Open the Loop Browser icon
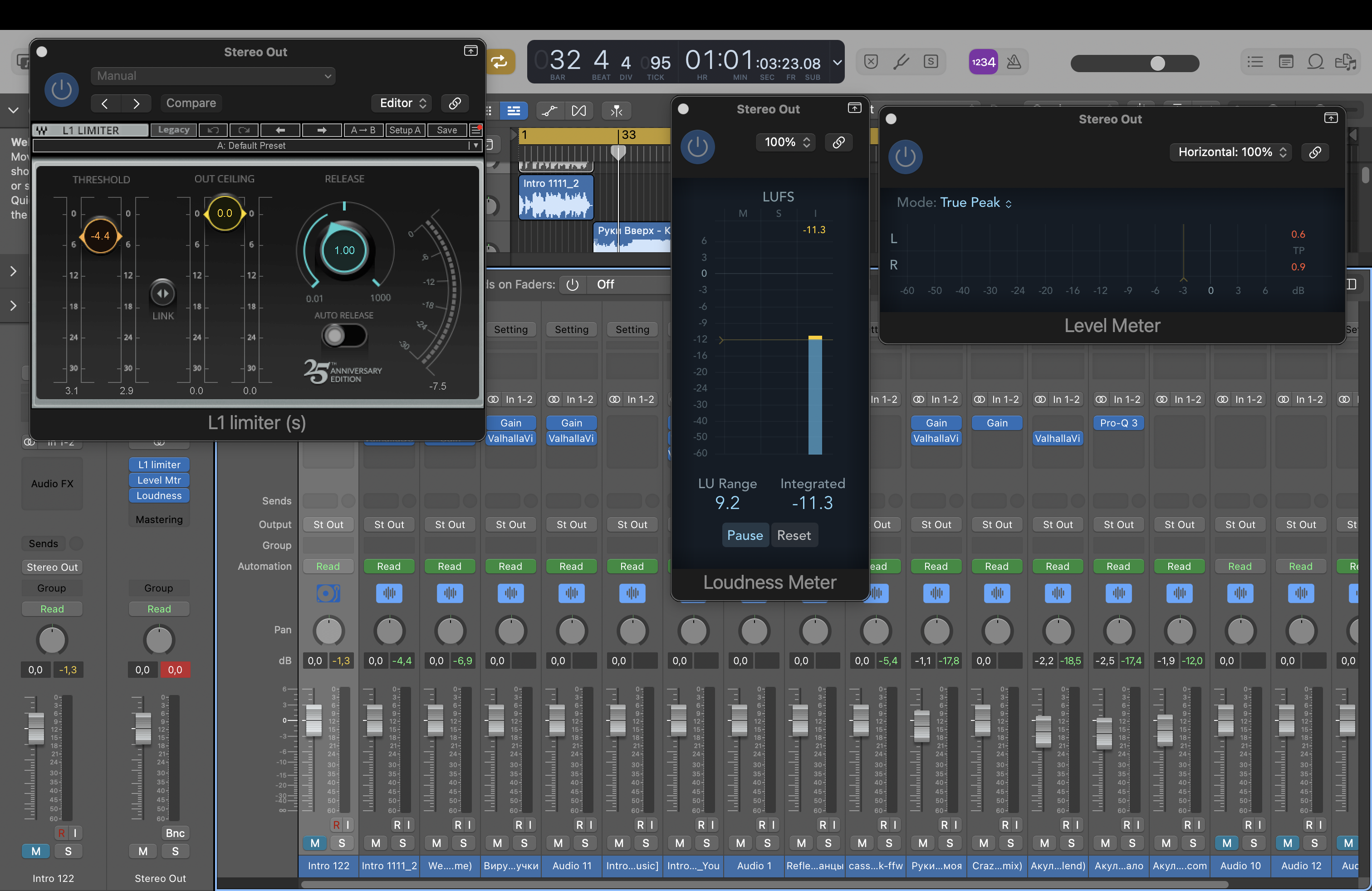The image size is (1372, 891). coord(1315,62)
